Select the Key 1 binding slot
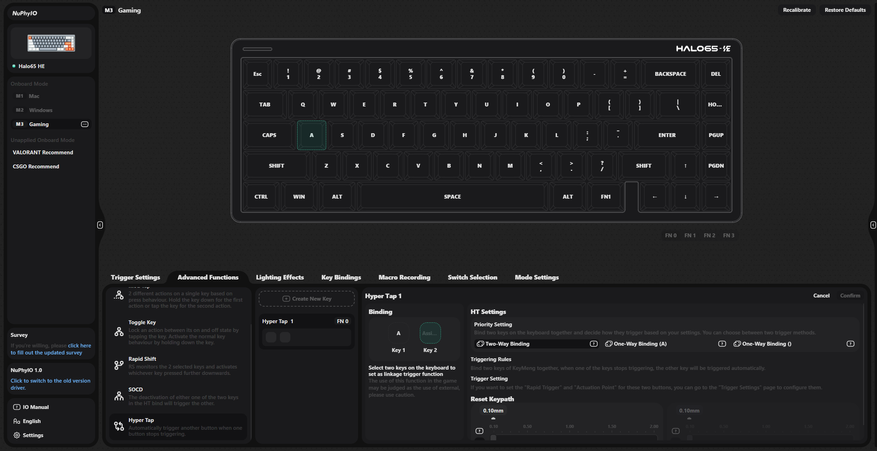 [398, 333]
